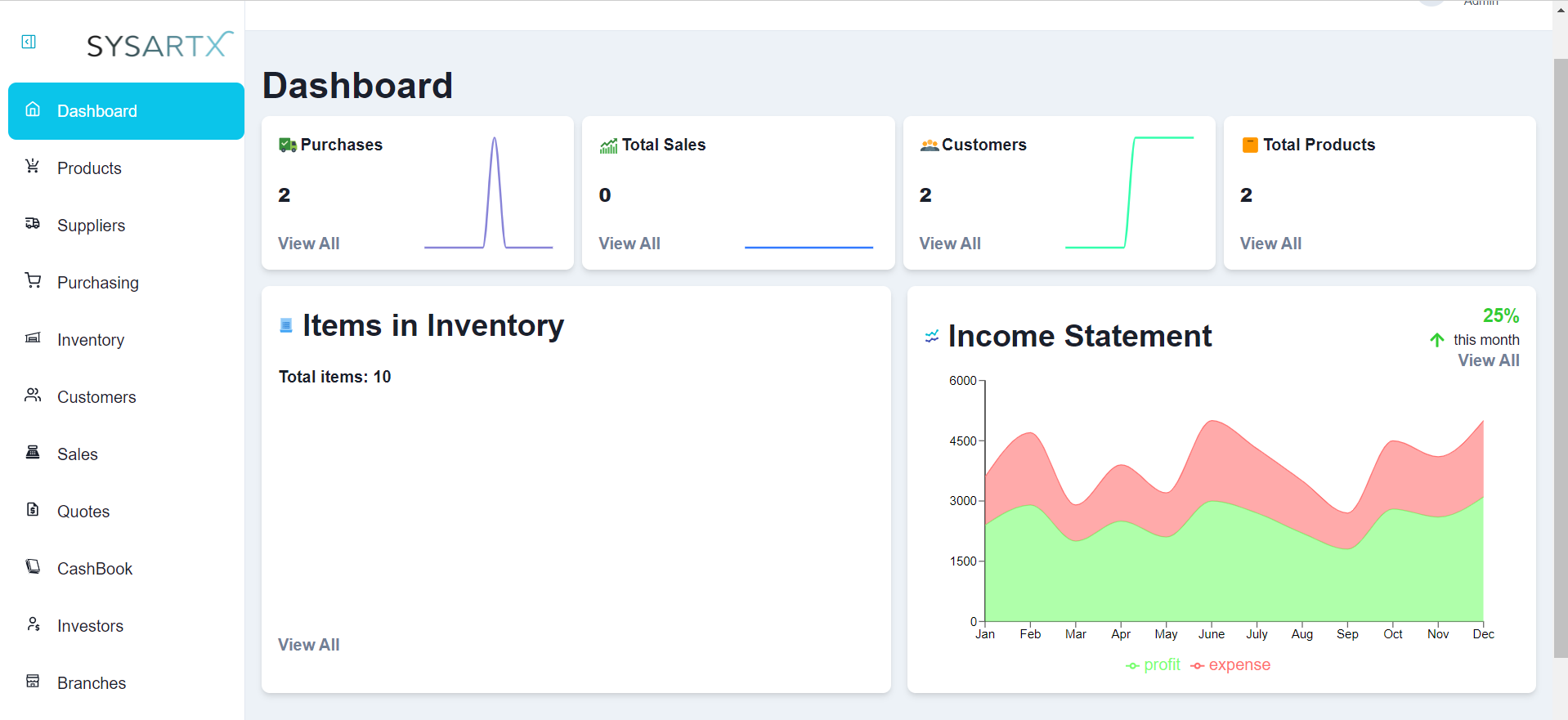The image size is (1568, 720).
Task: Click the Branches store icon
Action: click(x=33, y=681)
